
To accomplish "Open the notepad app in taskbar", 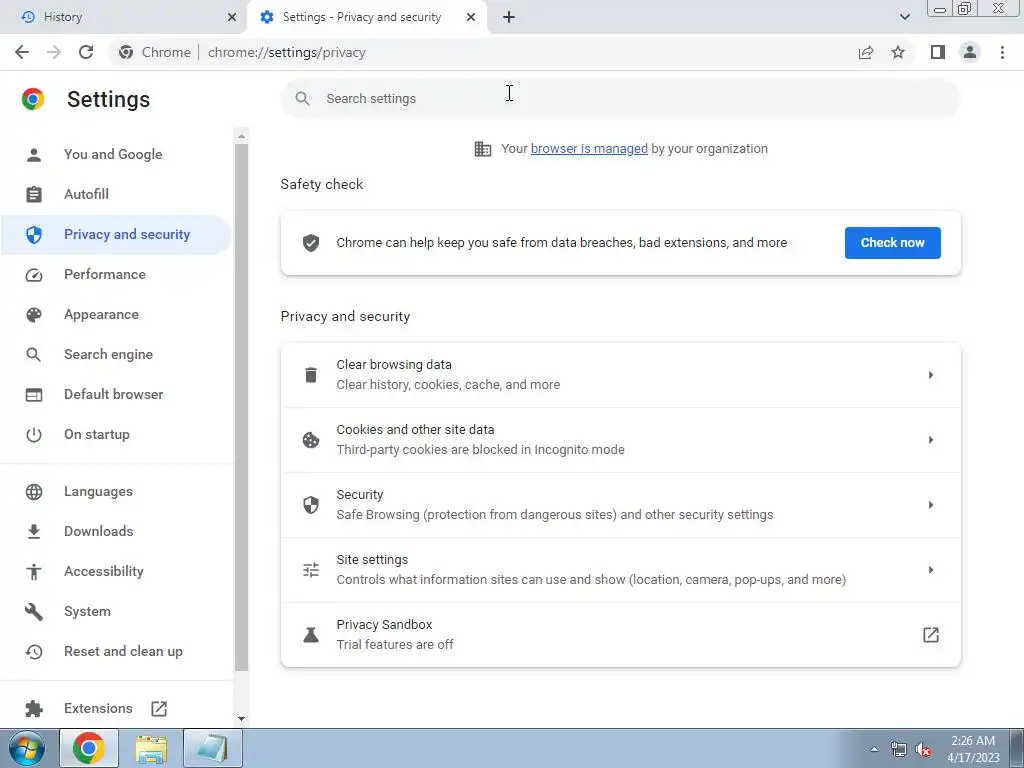I will (x=213, y=748).
